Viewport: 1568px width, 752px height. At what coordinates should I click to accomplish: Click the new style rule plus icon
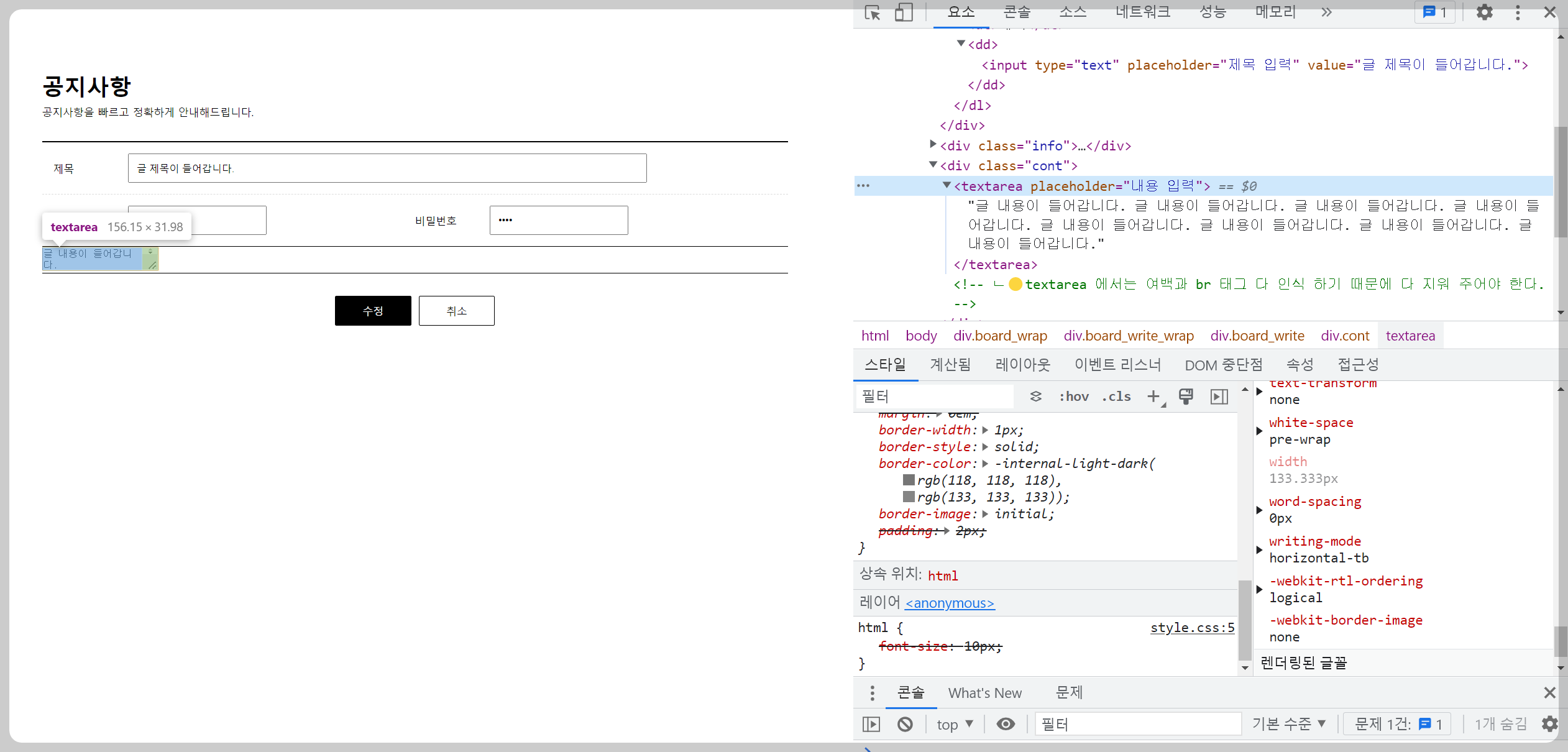point(1153,397)
